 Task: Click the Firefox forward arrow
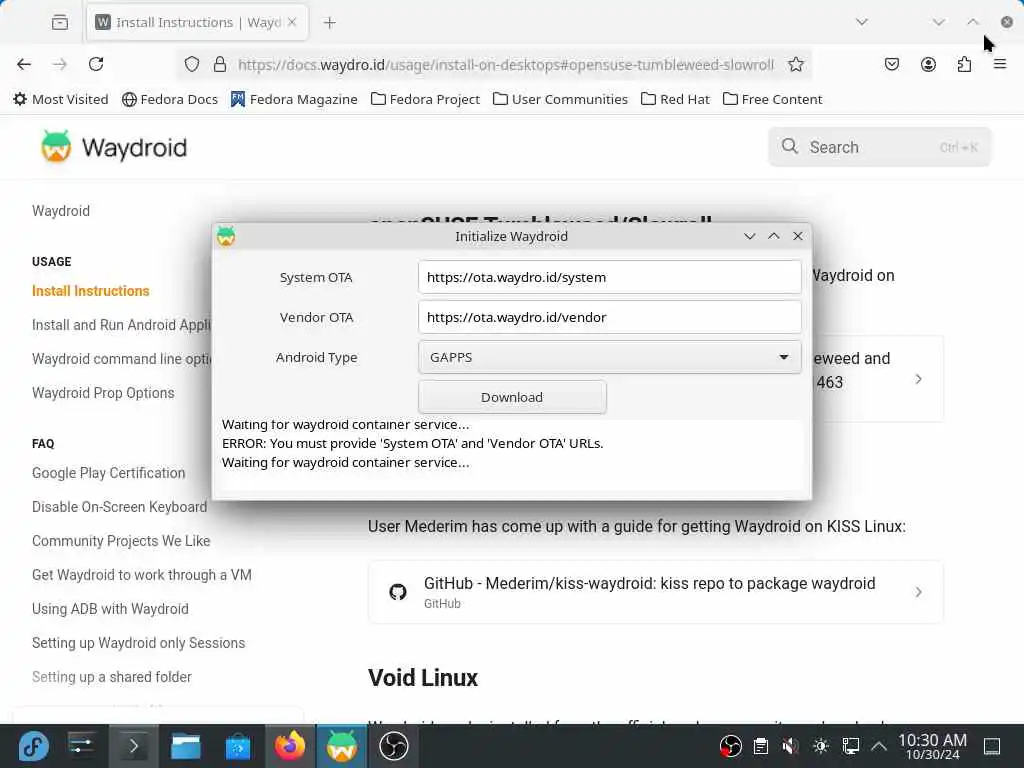click(60, 64)
